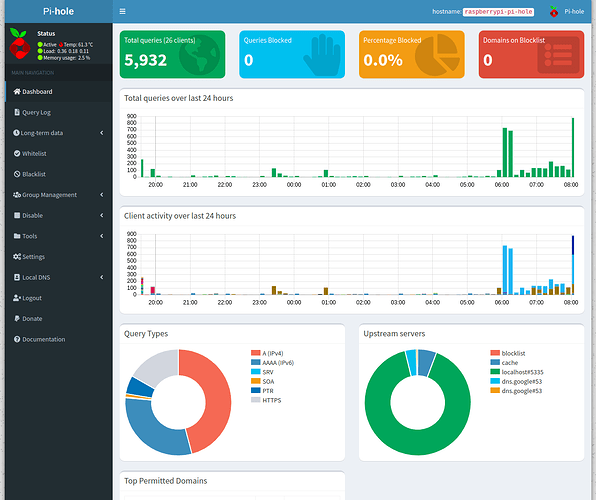Open the Donate link
This screenshot has height=500, width=596.
tap(59, 319)
